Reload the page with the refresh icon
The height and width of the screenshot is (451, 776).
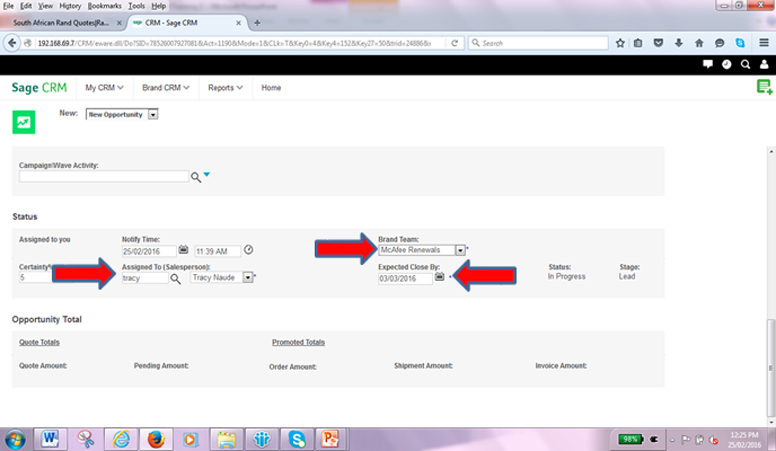pyautogui.click(x=454, y=43)
